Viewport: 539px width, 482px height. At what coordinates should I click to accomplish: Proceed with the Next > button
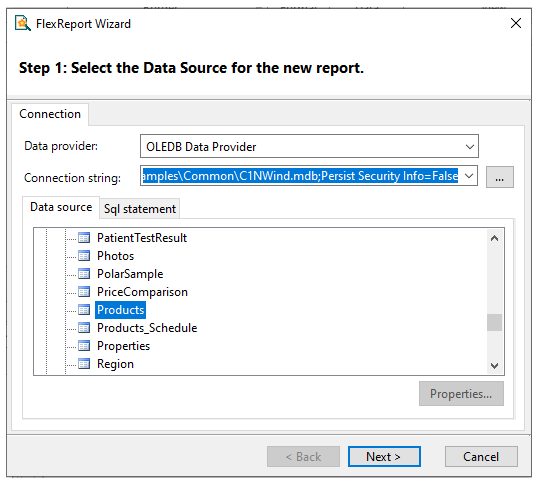pos(384,457)
